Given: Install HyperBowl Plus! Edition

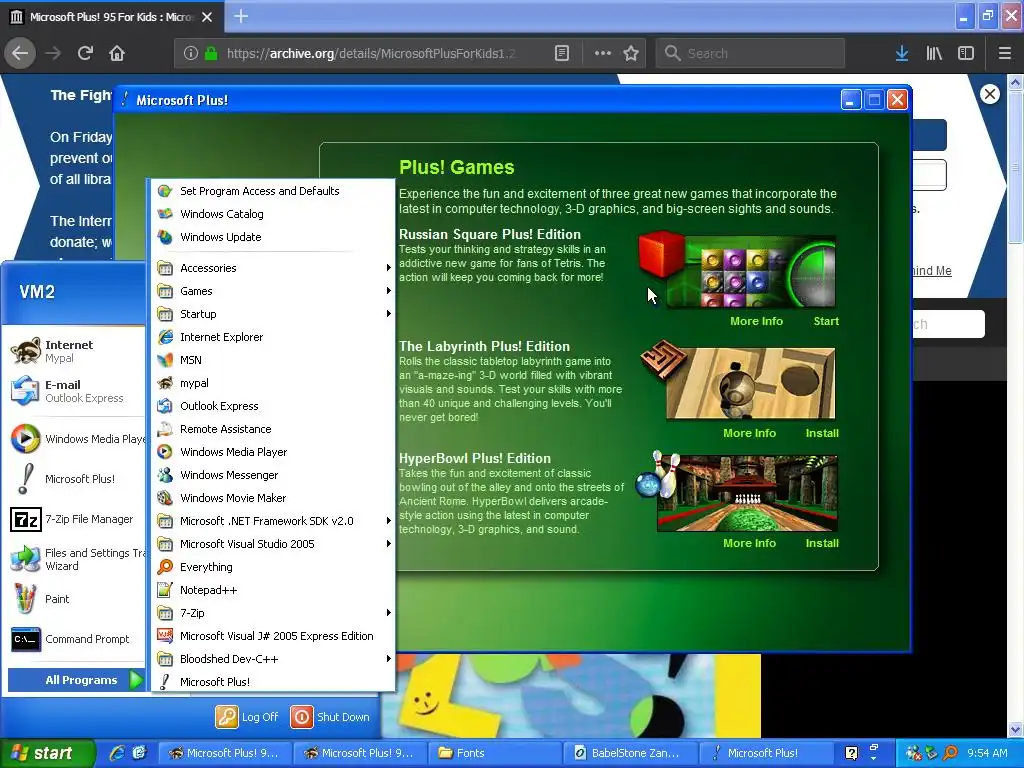Looking at the screenshot, I should point(822,543).
